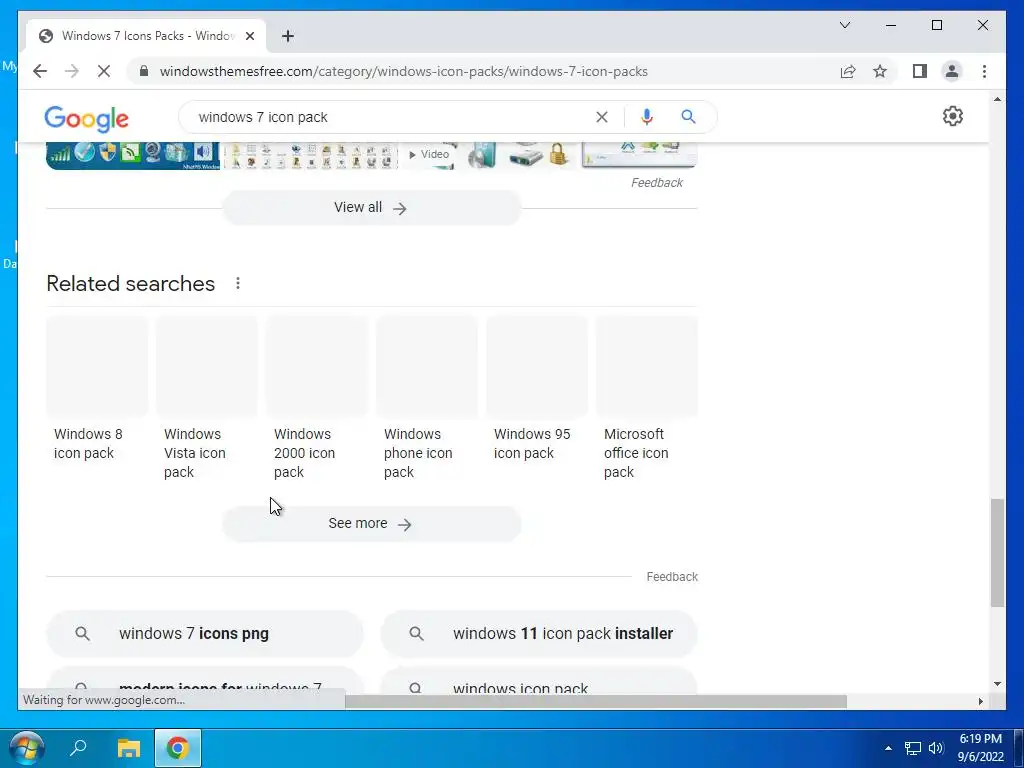Expand related searches with See more
Screen dimensions: 1024x768
click(372, 524)
